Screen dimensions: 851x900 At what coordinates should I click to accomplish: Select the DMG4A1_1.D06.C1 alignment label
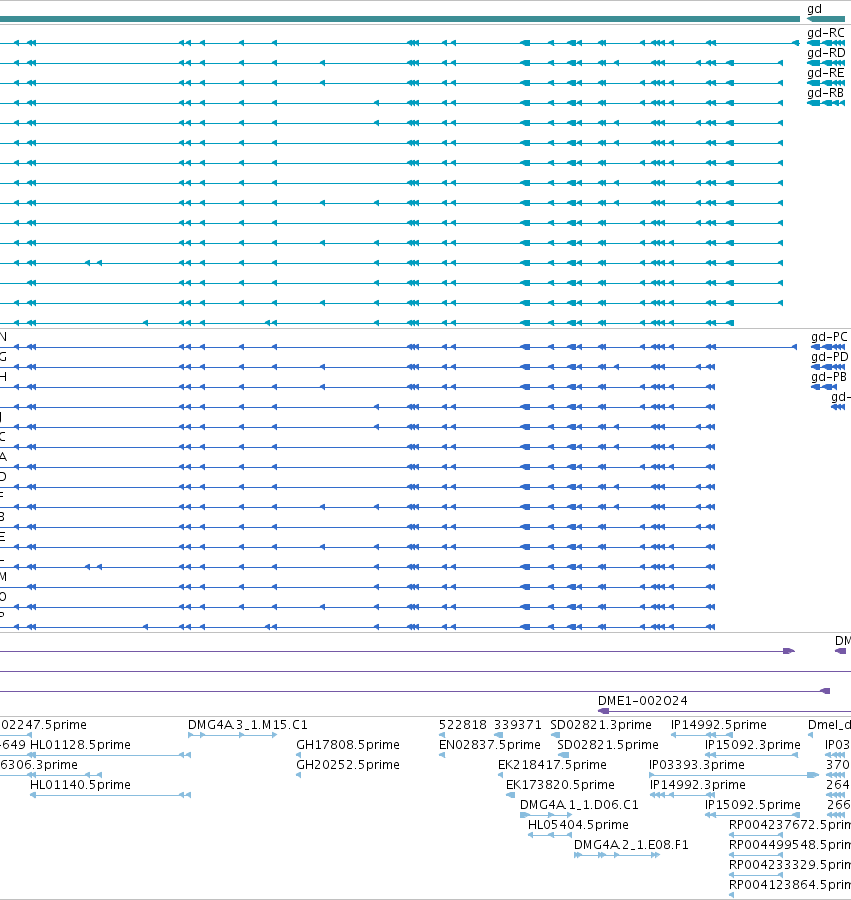pyautogui.click(x=579, y=805)
